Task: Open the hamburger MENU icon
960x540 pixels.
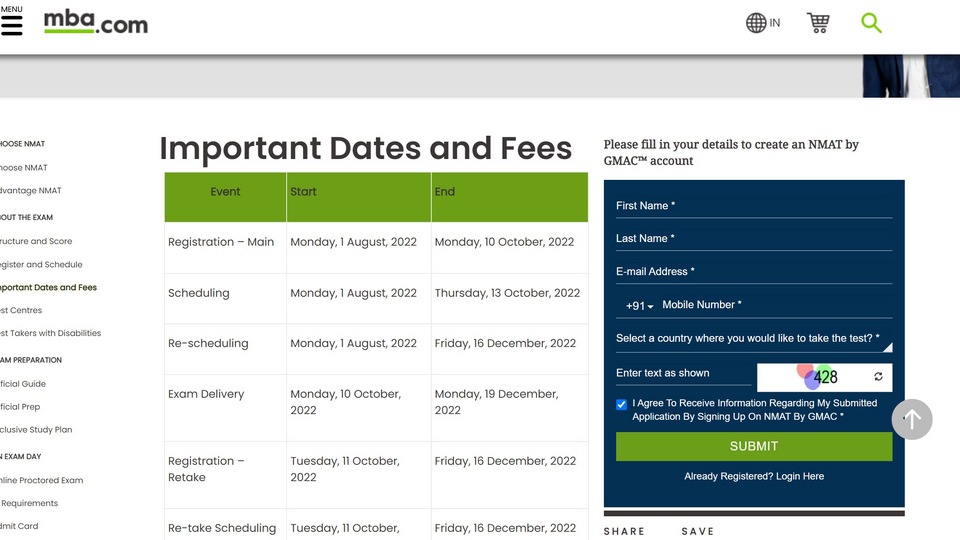Action: pyautogui.click(x=12, y=24)
